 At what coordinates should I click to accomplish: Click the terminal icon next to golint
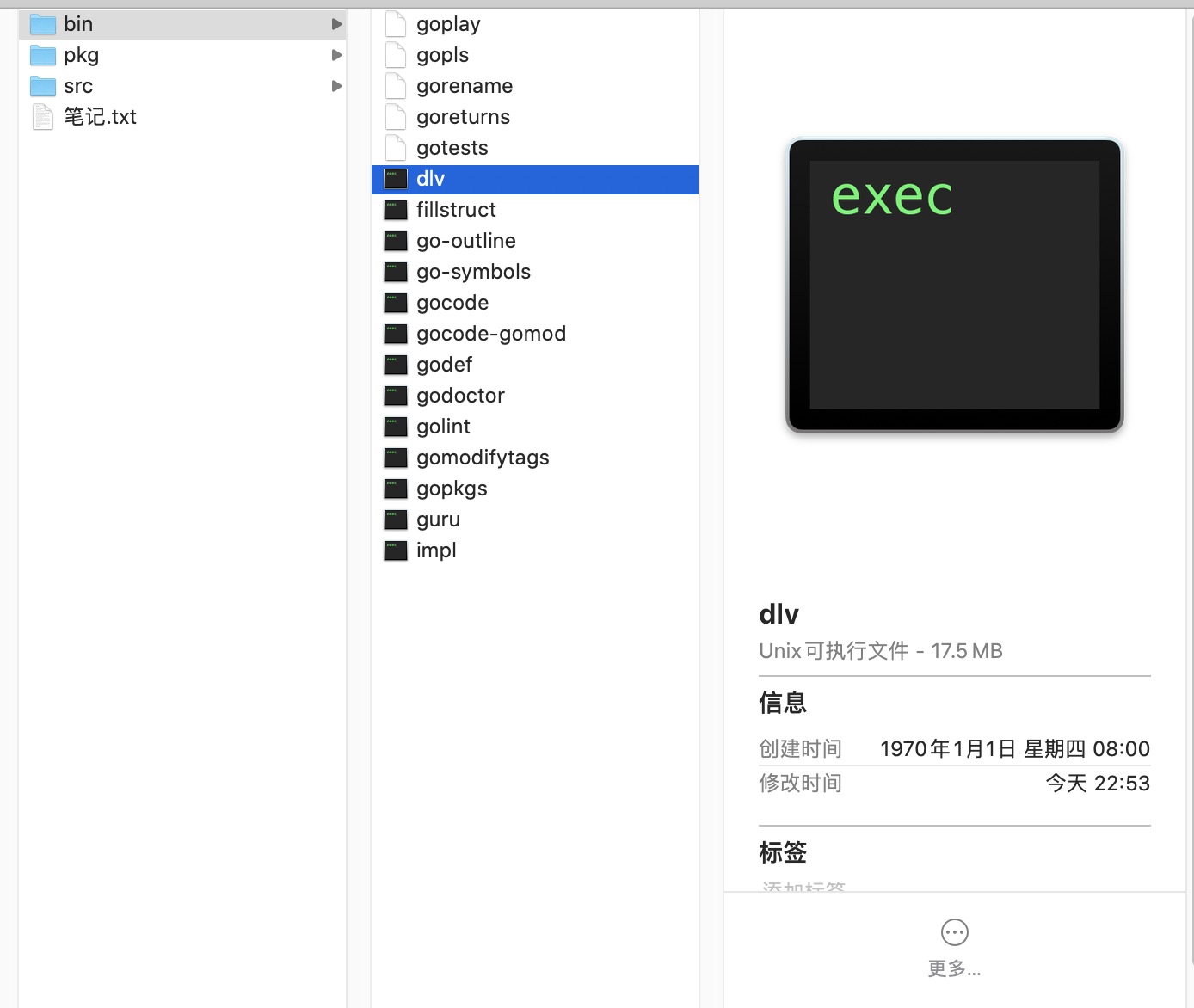(395, 427)
